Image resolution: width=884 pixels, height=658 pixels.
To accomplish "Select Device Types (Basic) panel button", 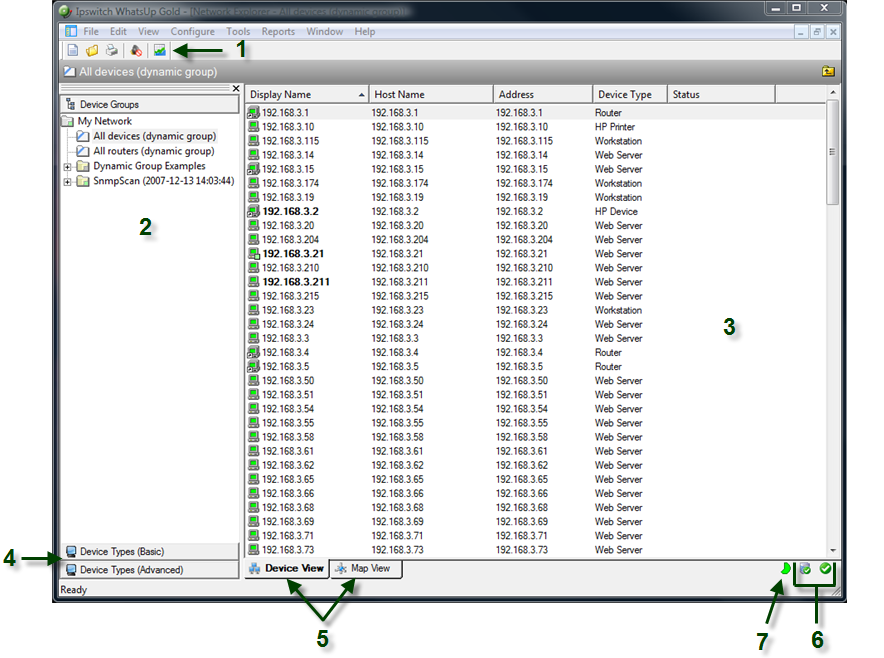I will click(150, 552).
